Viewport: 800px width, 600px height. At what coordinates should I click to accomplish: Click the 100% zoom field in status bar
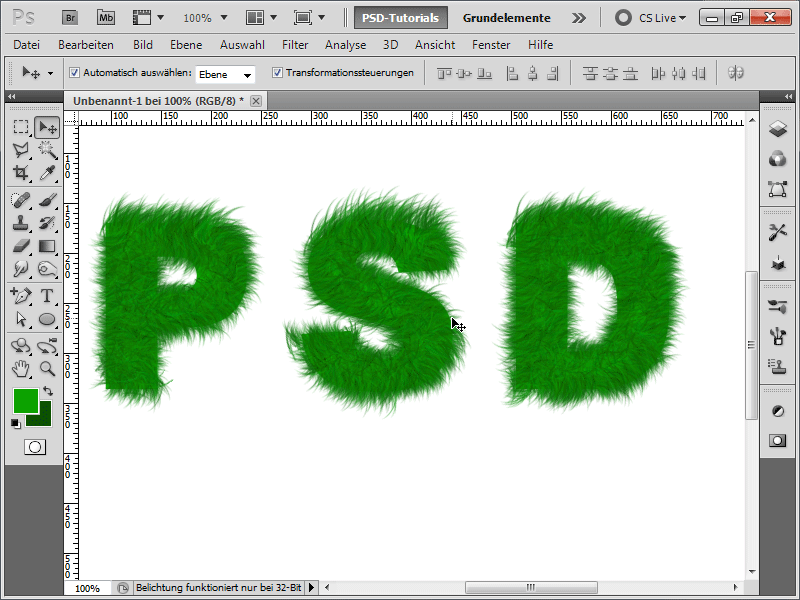click(88, 588)
